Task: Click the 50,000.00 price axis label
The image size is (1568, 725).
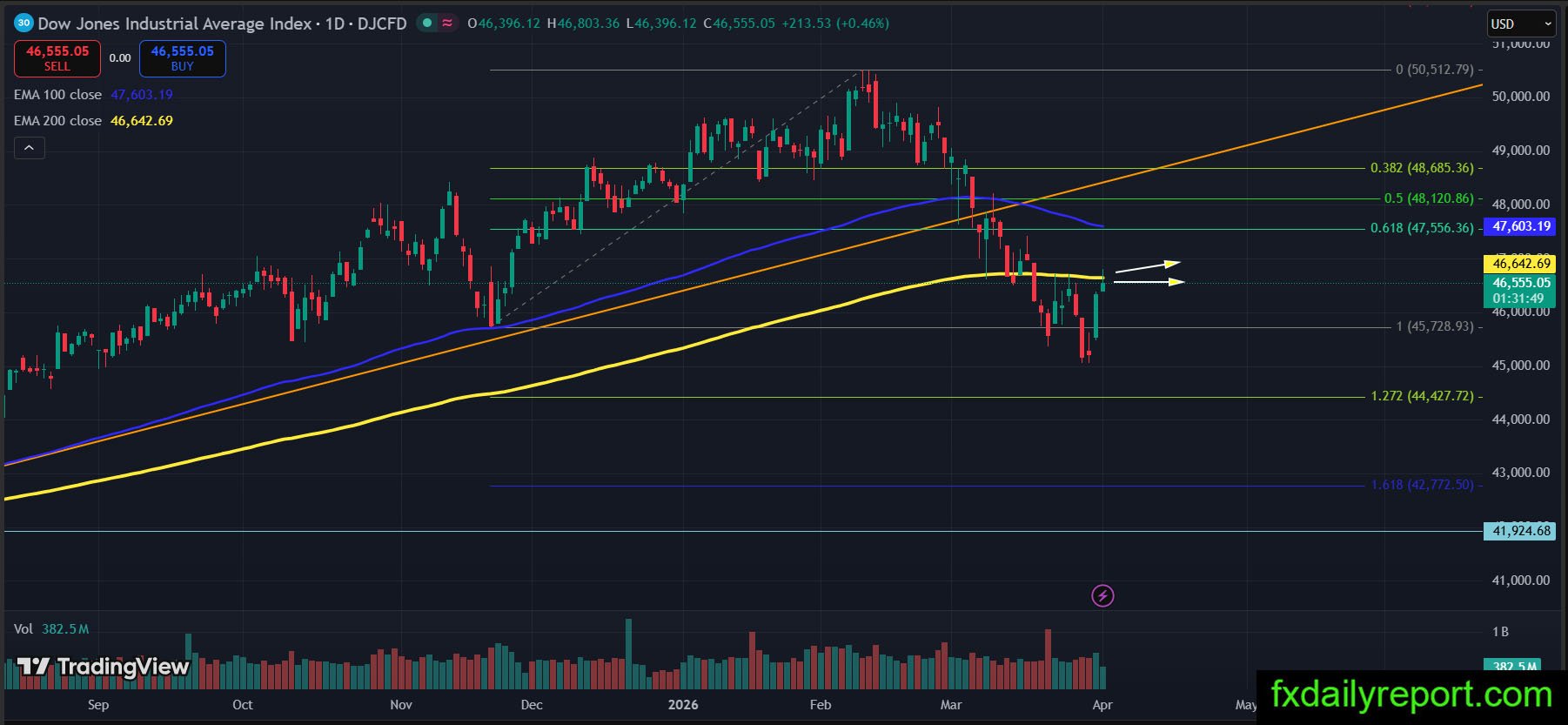Action: point(1521,97)
